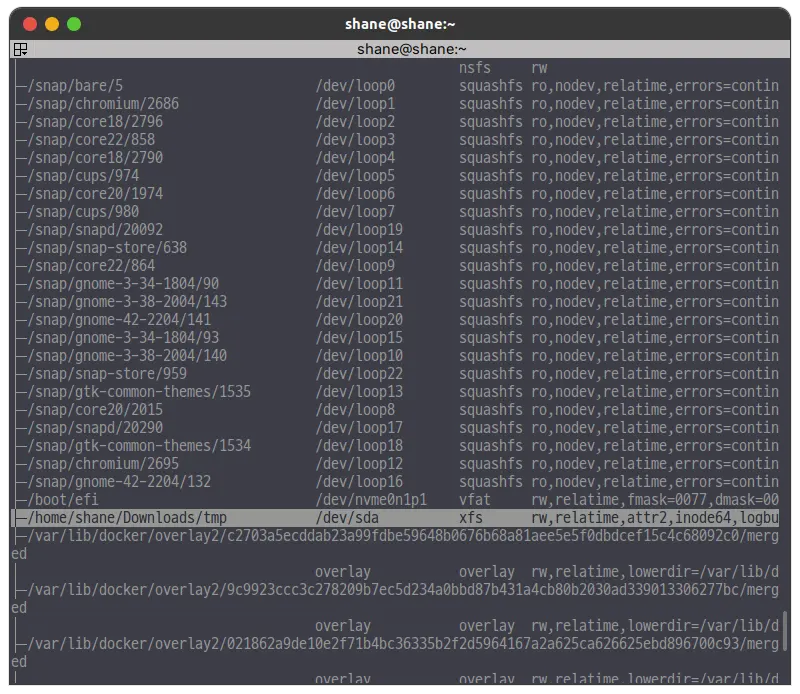Select the /snap/core22/858 mount path
800x694 pixels.
pos(91,140)
